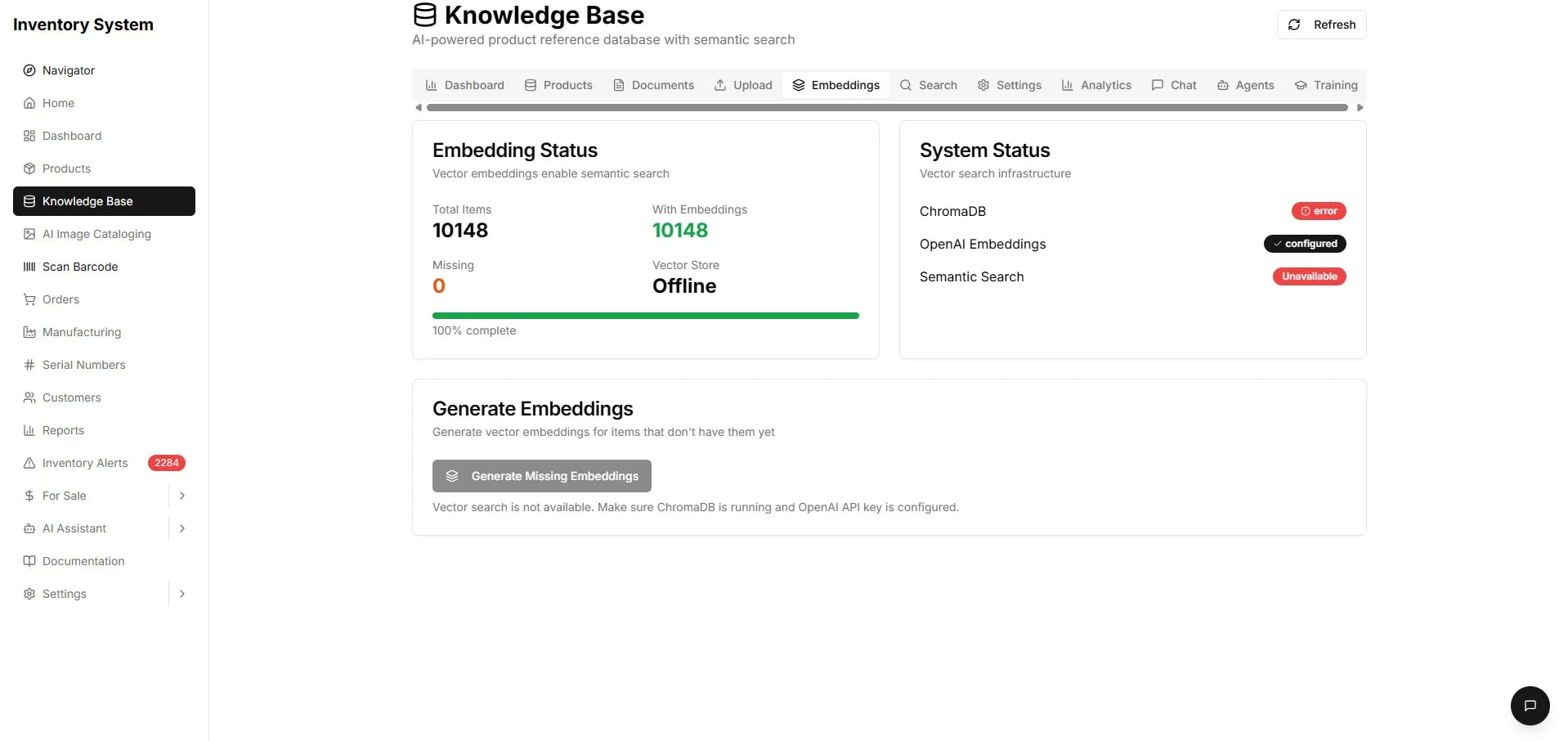Image resolution: width=1568 pixels, height=741 pixels.
Task: Click the sidebar Products box icon
Action: [29, 168]
